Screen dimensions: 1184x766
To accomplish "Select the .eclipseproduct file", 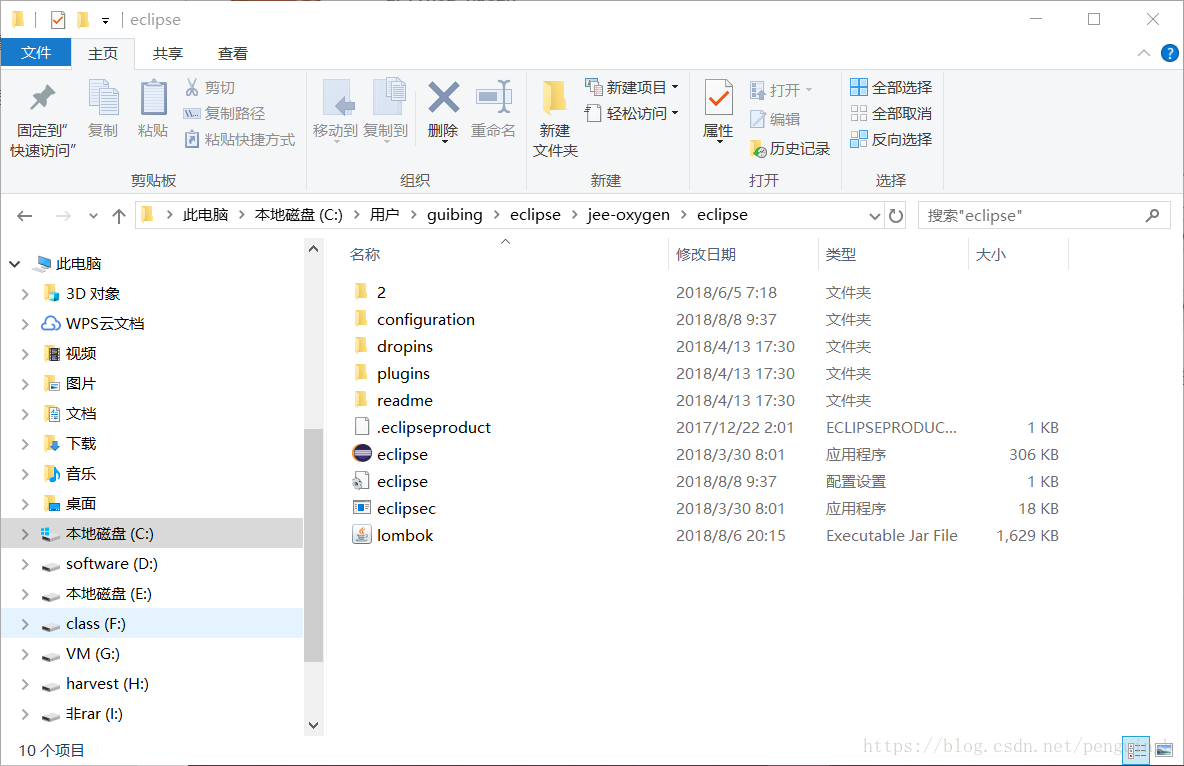I will pos(433,428).
